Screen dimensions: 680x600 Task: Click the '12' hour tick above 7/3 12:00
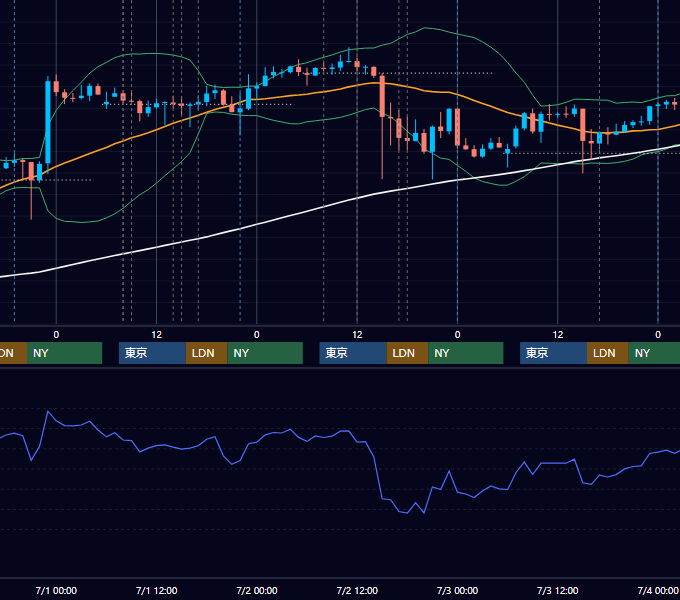click(x=558, y=335)
